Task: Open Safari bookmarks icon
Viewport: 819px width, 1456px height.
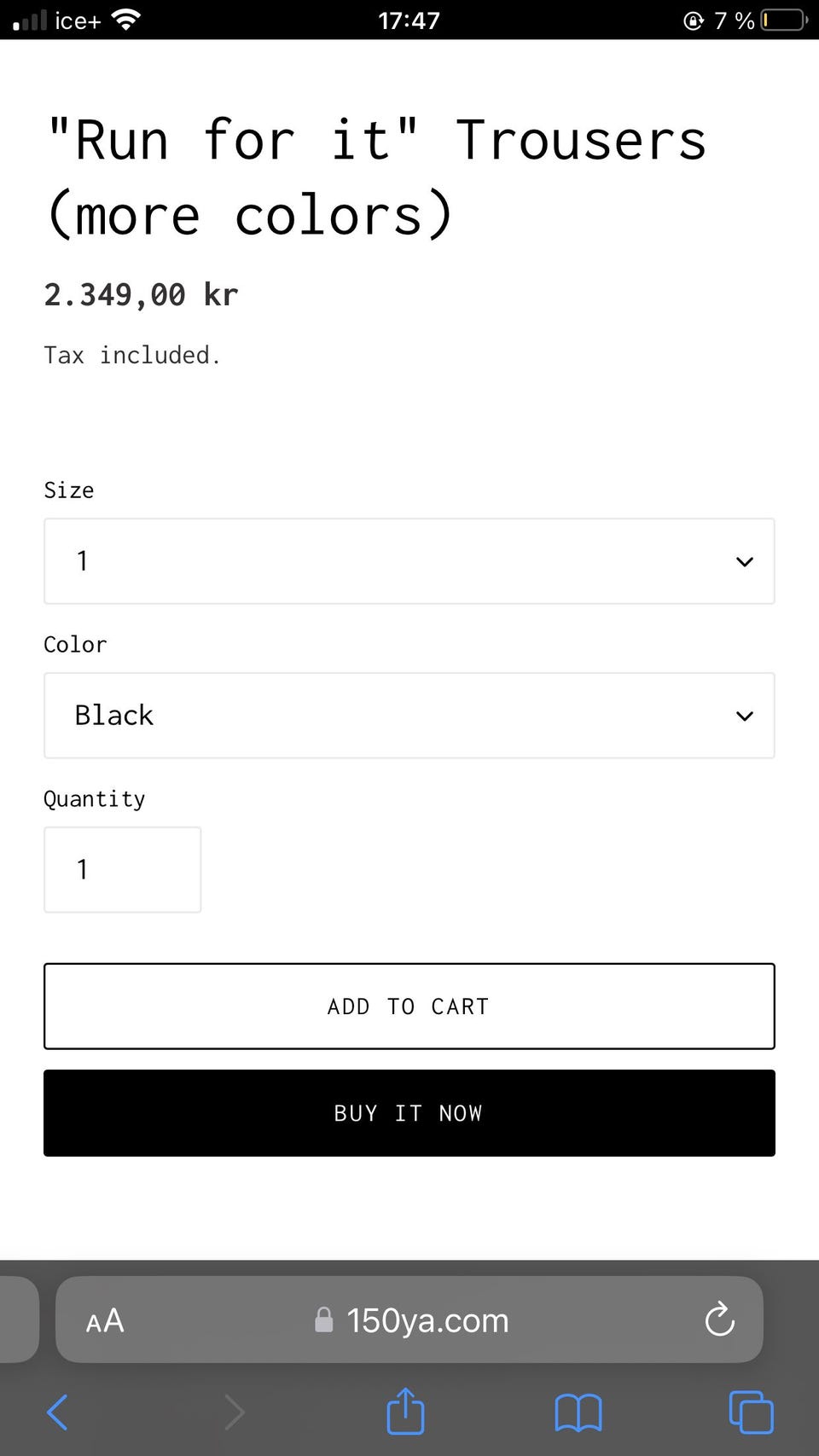Action: tap(578, 1412)
